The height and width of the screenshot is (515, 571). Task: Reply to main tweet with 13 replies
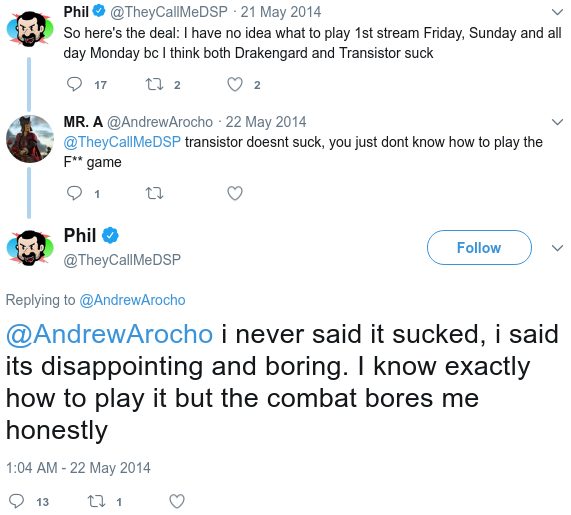pos(16,501)
